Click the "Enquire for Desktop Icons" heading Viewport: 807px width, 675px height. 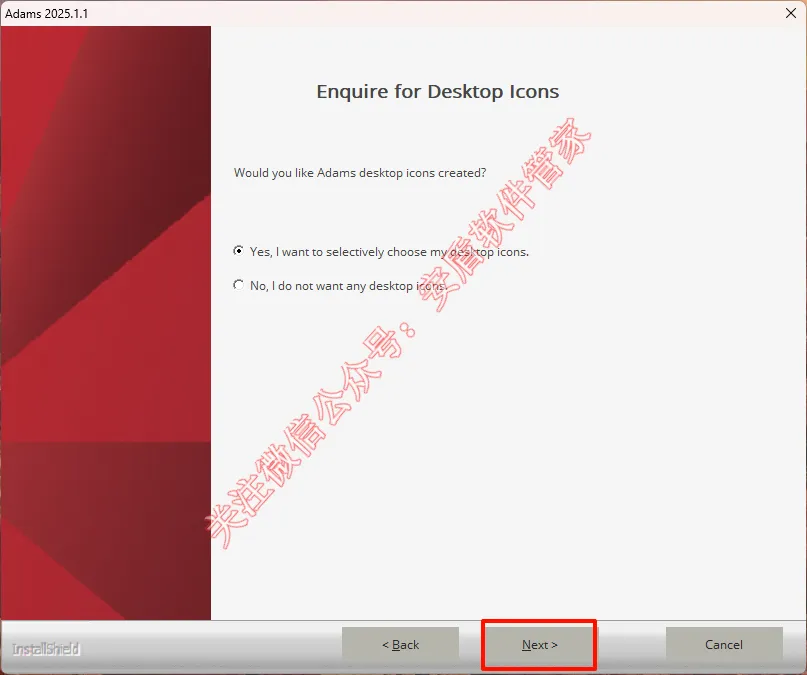coord(437,92)
